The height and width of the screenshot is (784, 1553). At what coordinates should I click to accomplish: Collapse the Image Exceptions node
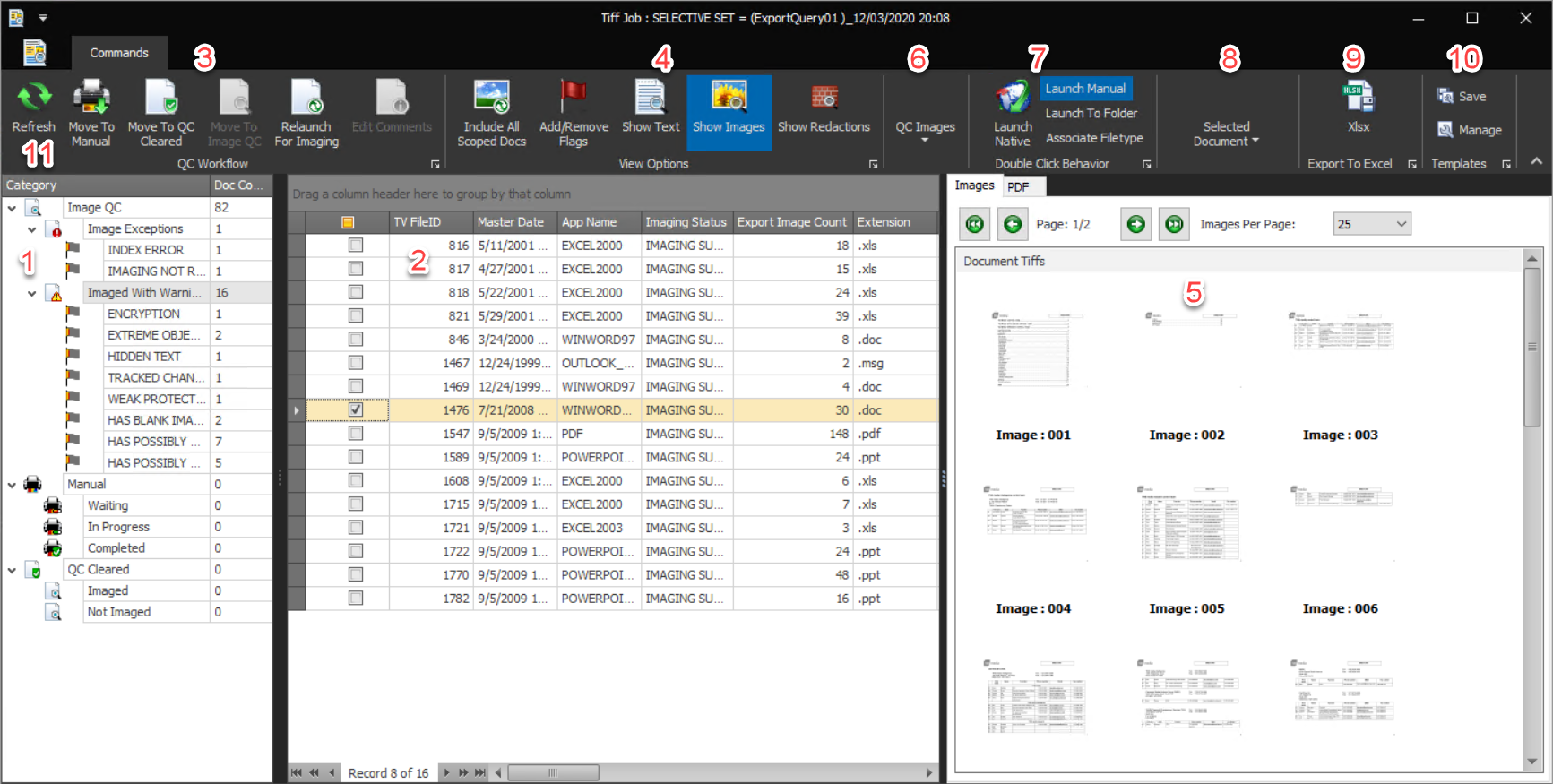32,229
